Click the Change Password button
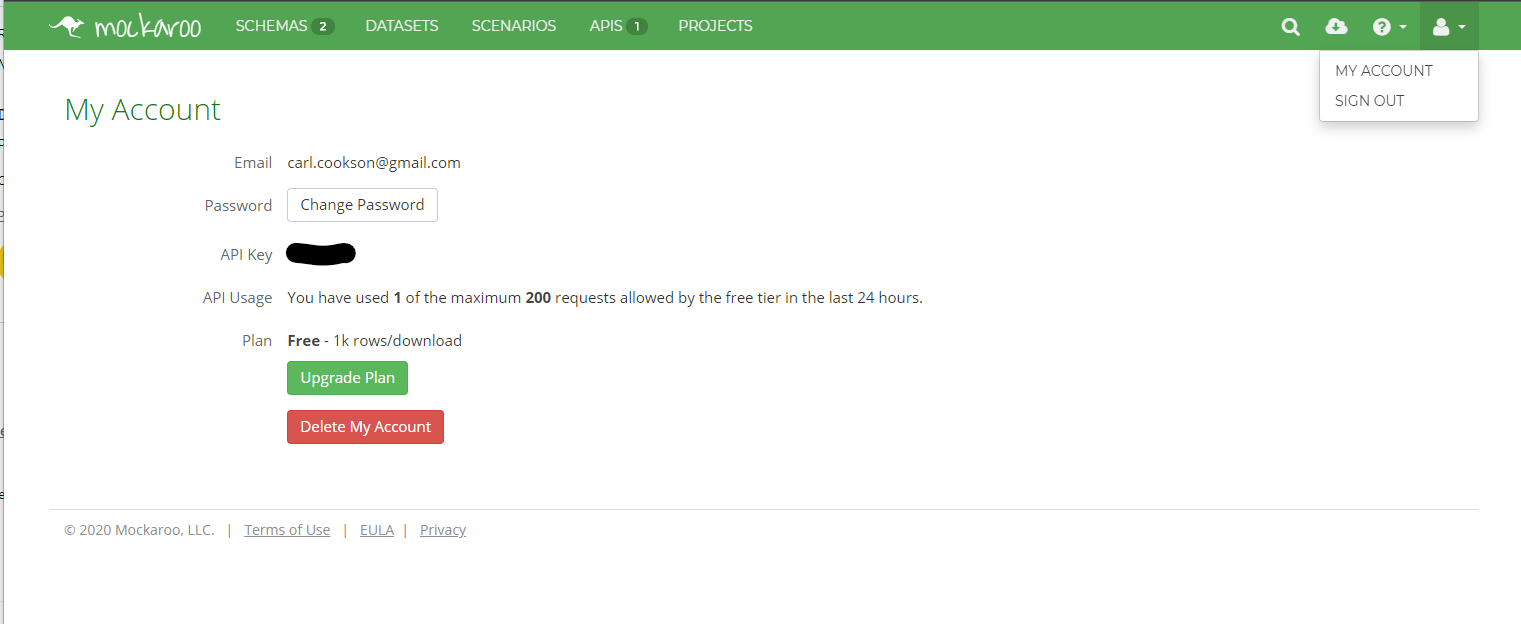This screenshot has height=624, width=1521. pos(362,204)
